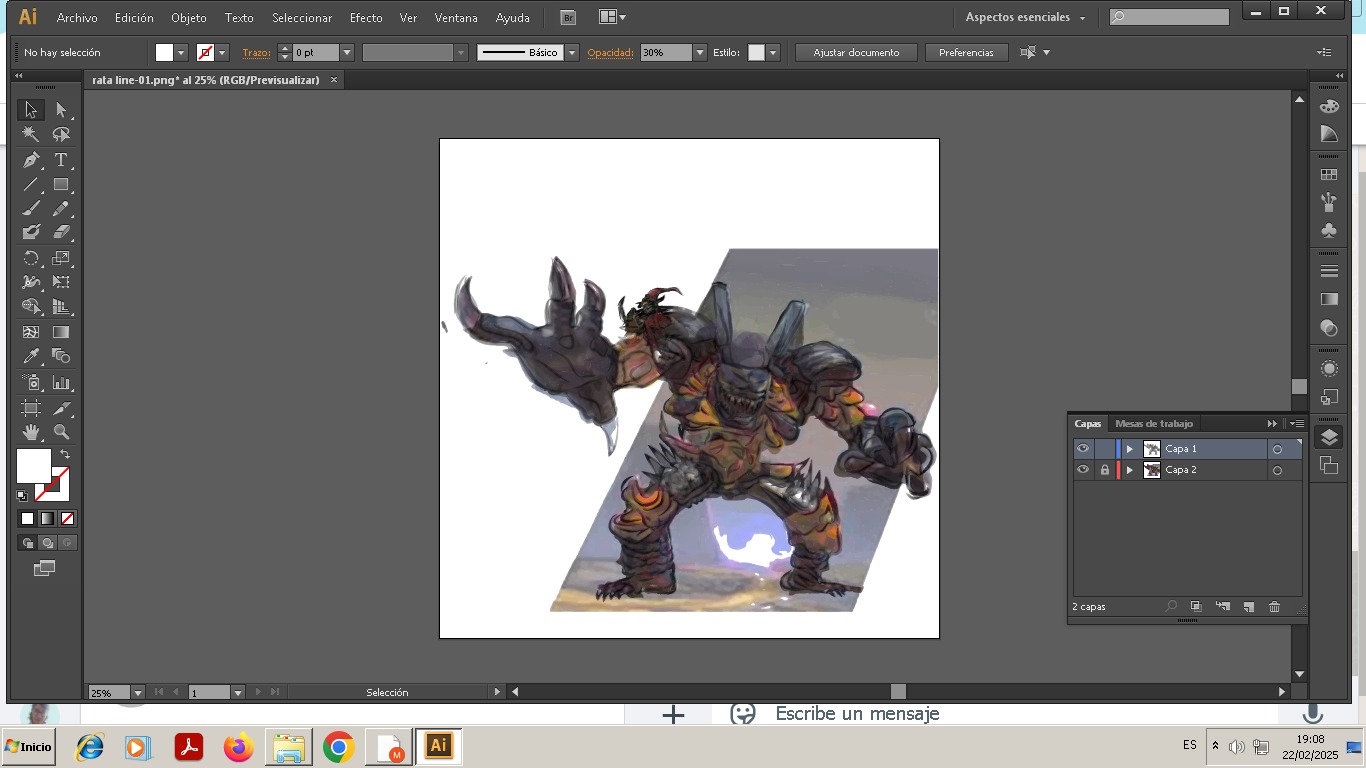Toggle visibility eye of Capa 2

point(1083,470)
